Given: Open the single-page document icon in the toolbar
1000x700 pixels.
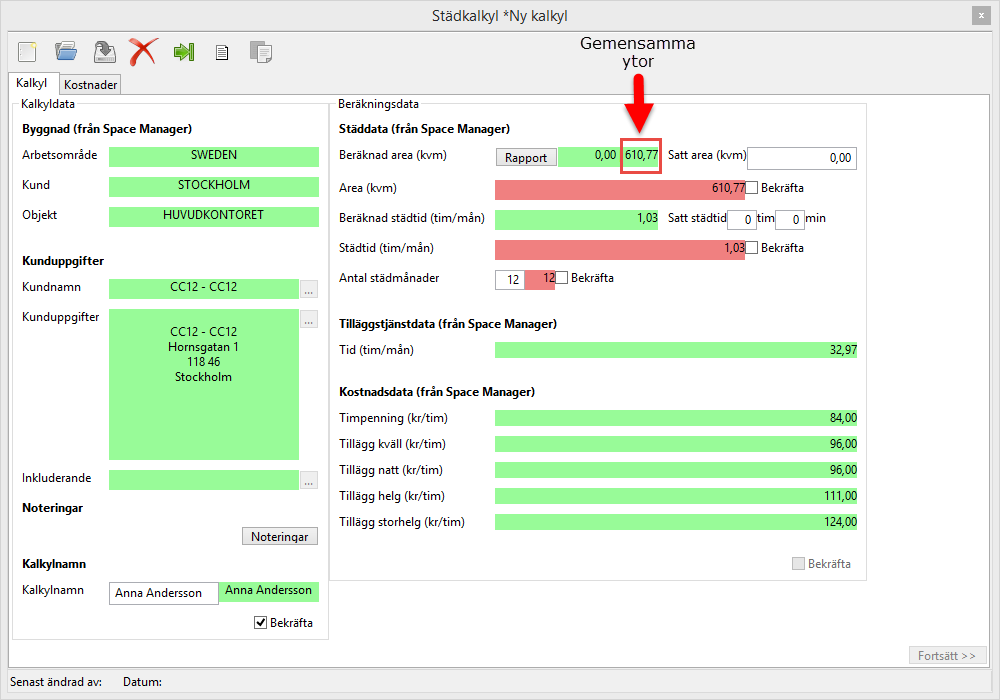Looking at the screenshot, I should pos(222,52).
